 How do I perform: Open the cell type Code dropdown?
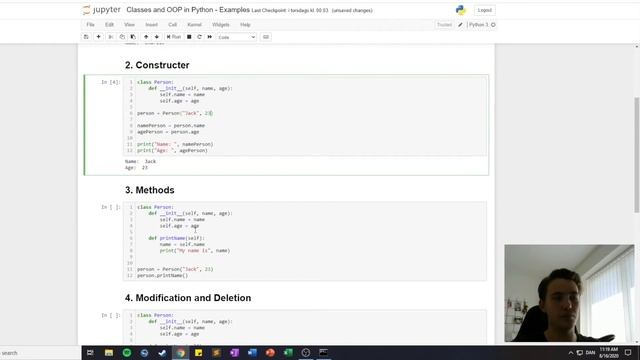236,37
